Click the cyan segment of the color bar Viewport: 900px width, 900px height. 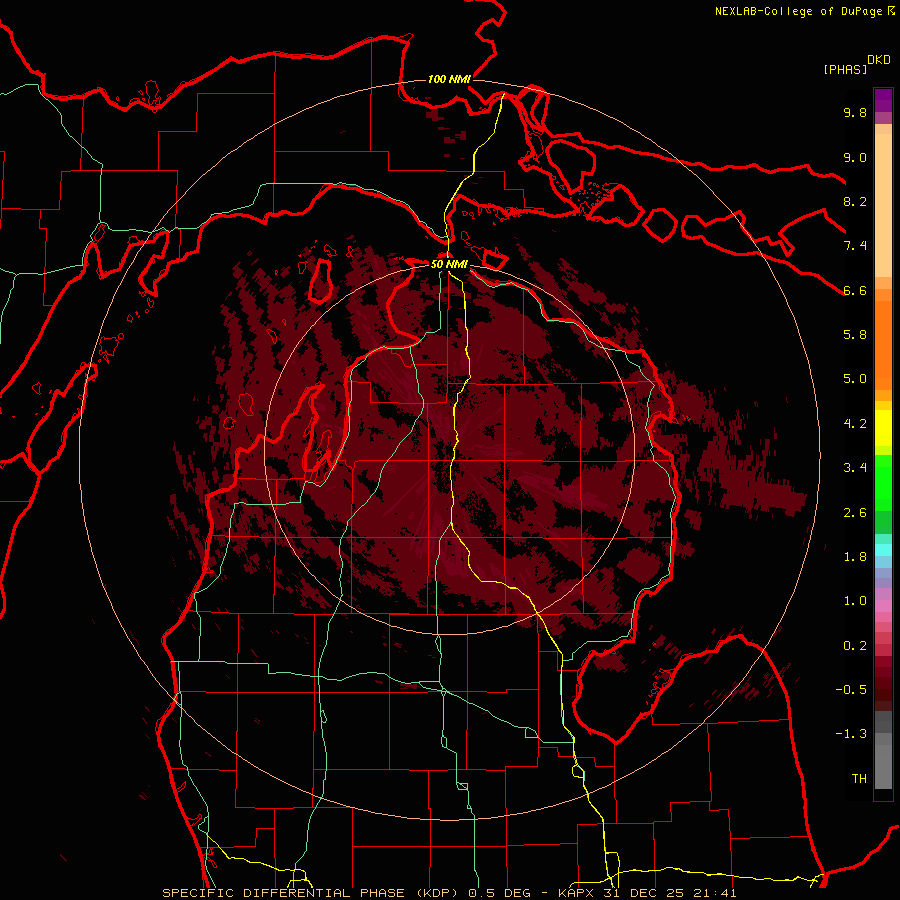883,550
